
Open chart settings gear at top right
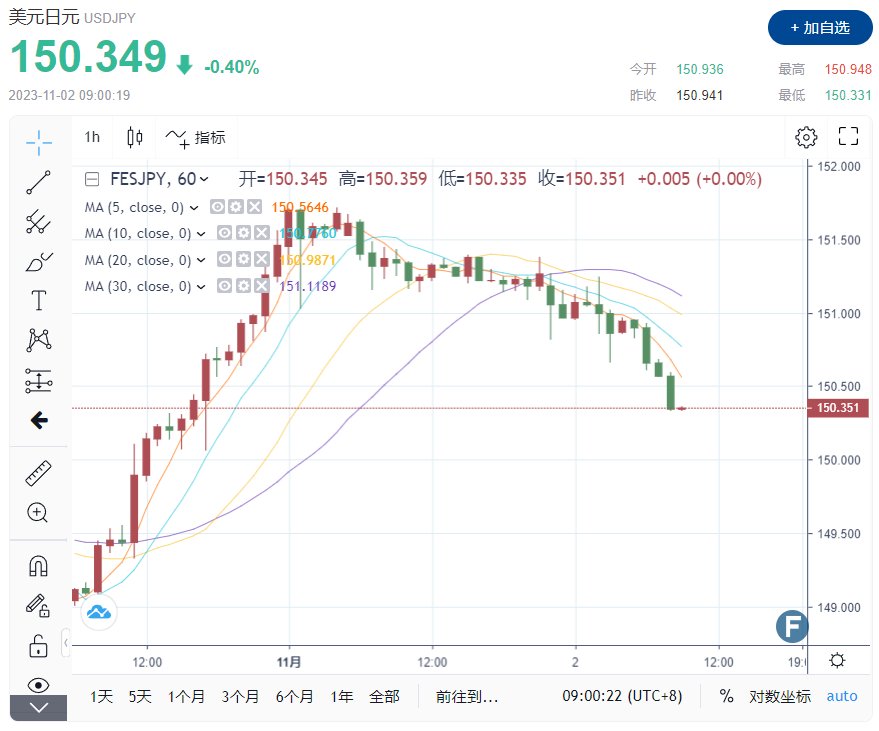tap(806, 137)
